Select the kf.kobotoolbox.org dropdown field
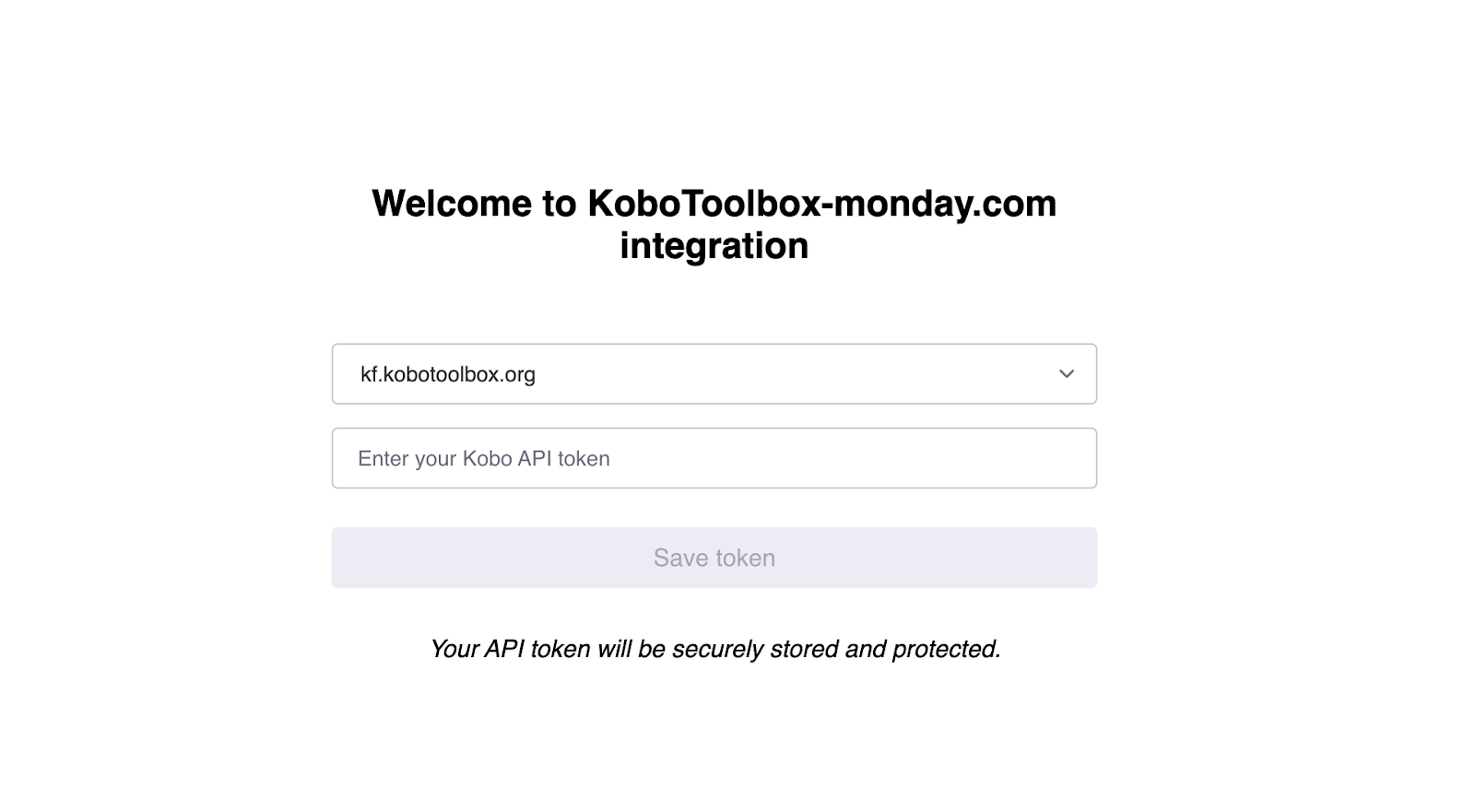This screenshot has height=812, width=1475. (x=714, y=373)
